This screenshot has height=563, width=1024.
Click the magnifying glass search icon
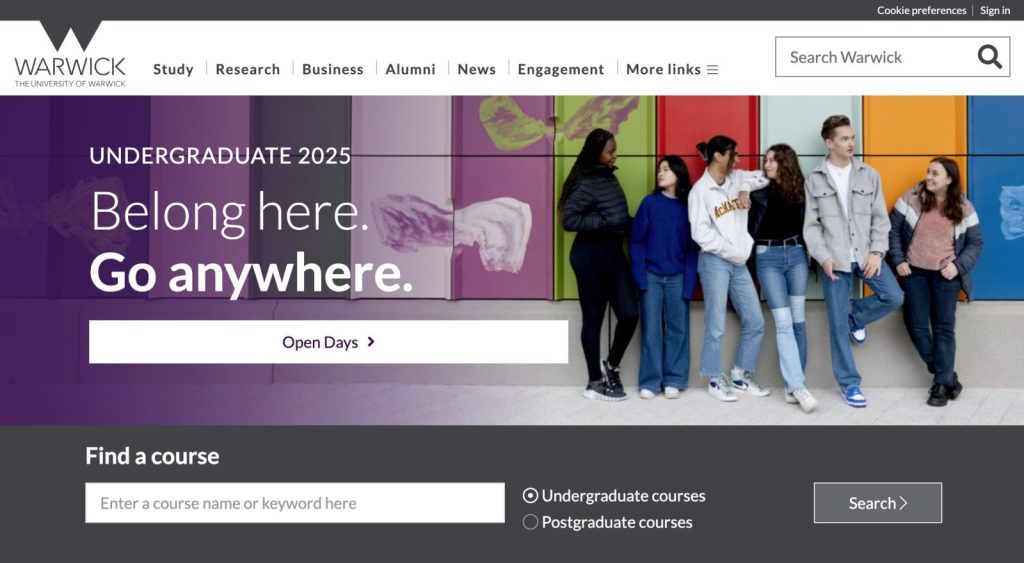[989, 57]
